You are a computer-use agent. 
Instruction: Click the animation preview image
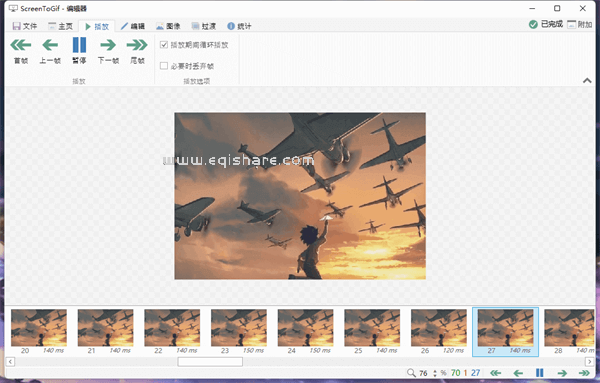300,196
